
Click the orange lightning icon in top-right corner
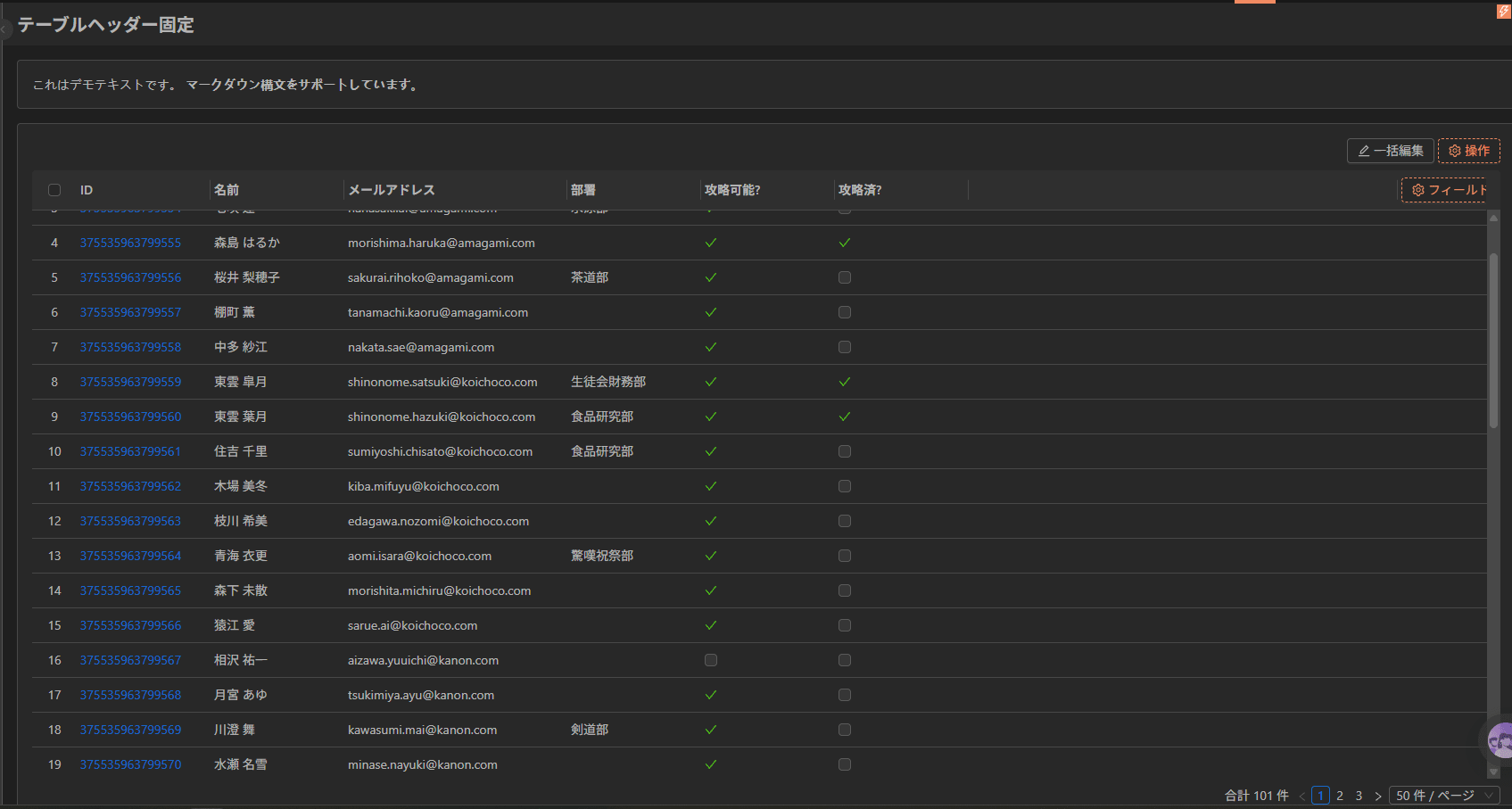1504,11
